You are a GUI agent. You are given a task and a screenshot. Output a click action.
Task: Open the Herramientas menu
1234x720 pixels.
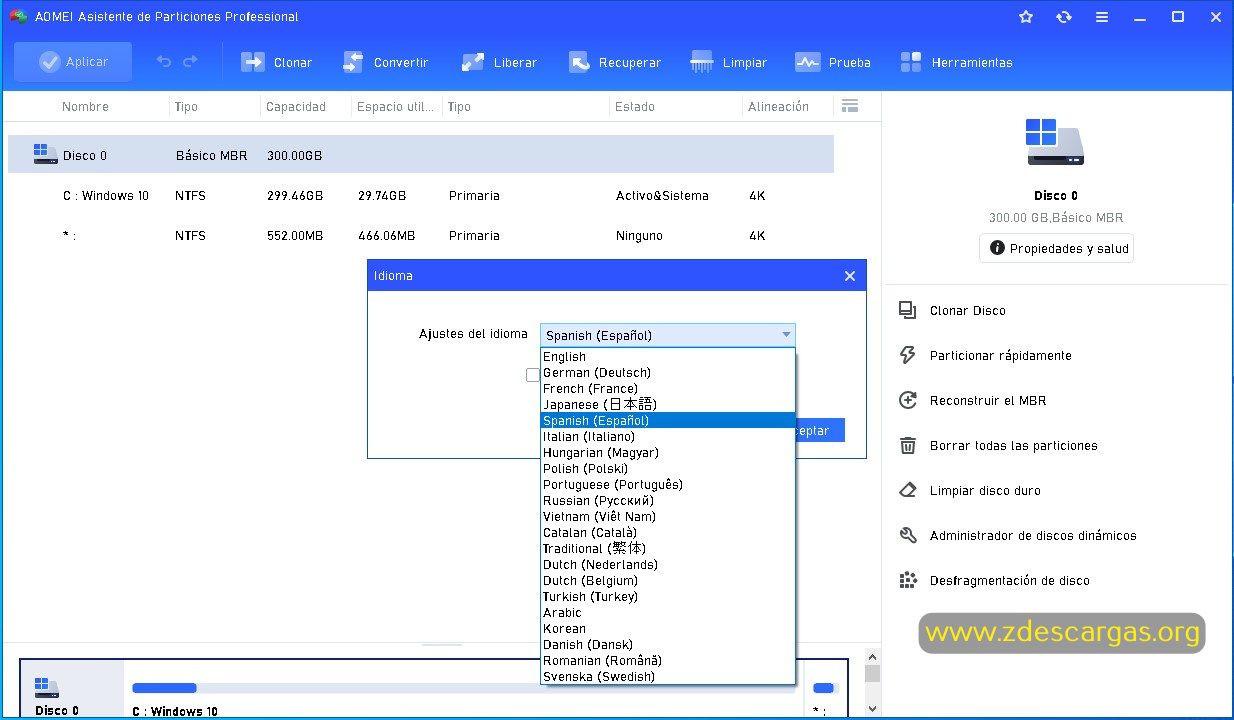tap(956, 62)
